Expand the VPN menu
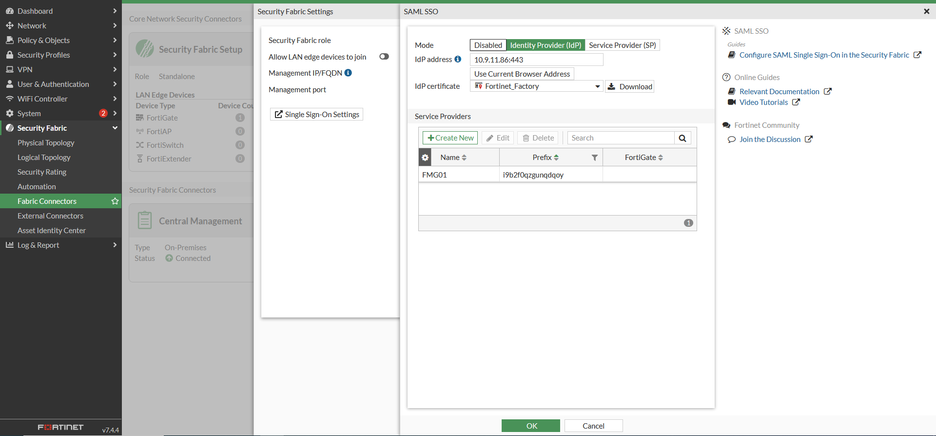936x436 pixels. point(115,69)
